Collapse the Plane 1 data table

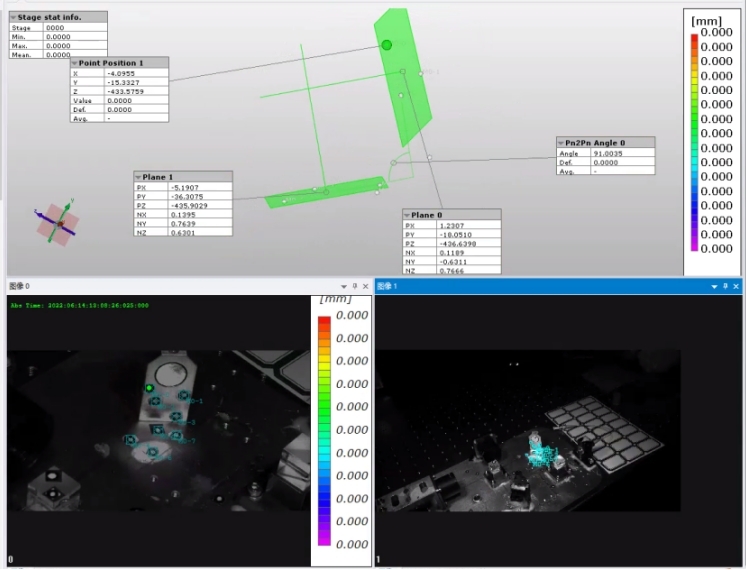[138, 177]
